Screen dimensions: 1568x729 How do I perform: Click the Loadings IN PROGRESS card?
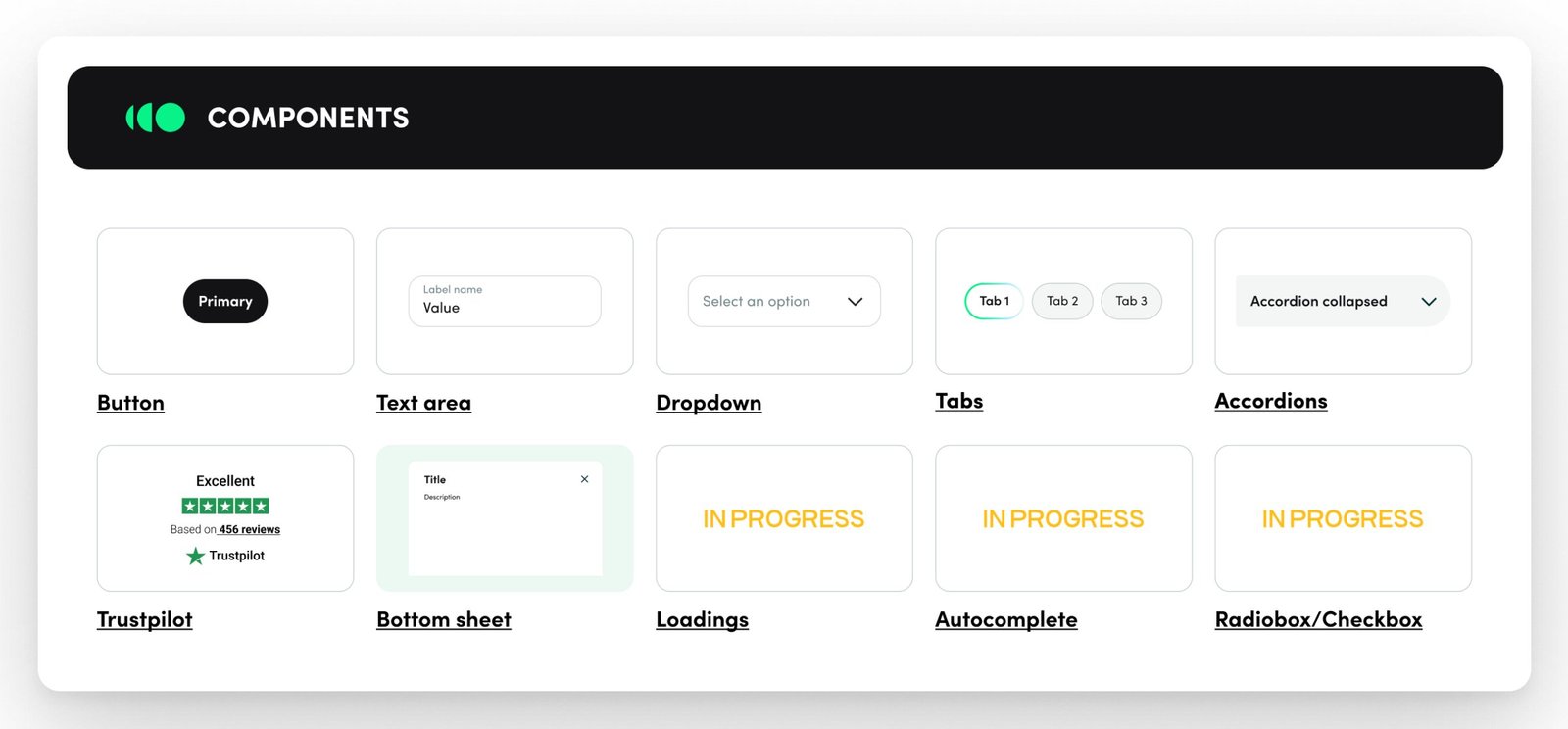[784, 518]
